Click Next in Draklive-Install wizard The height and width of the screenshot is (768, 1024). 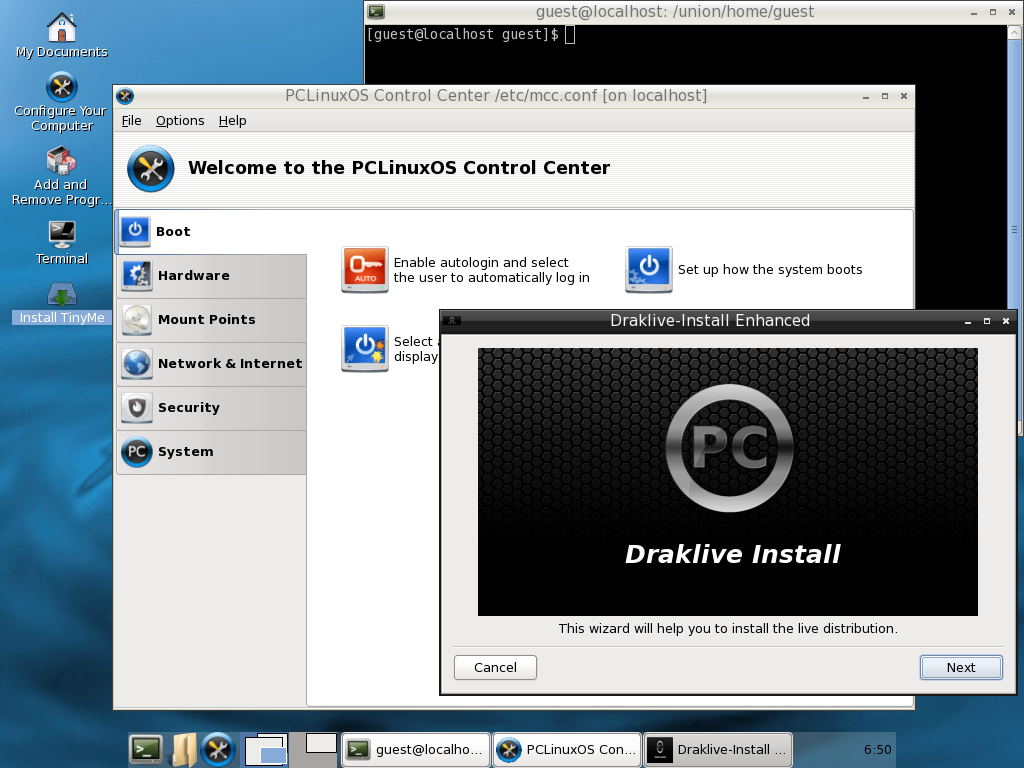[961, 667]
